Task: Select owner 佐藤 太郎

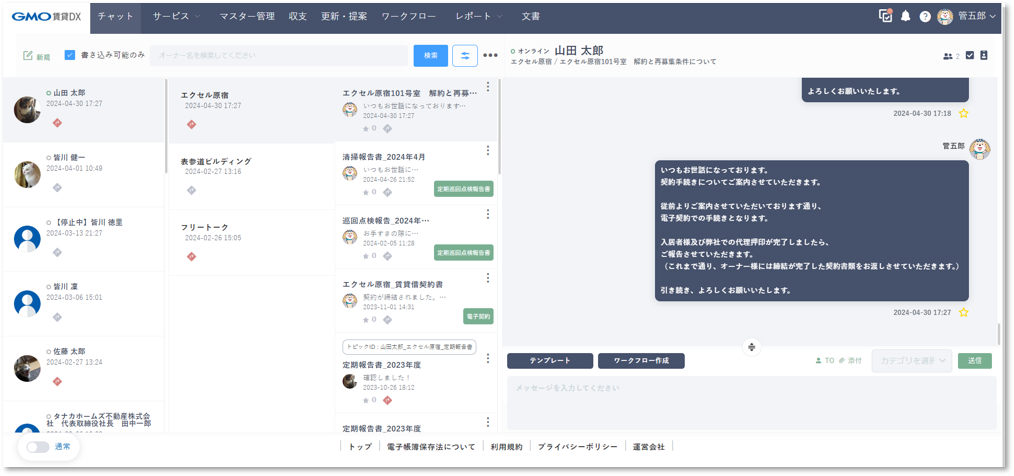Action: (83, 369)
